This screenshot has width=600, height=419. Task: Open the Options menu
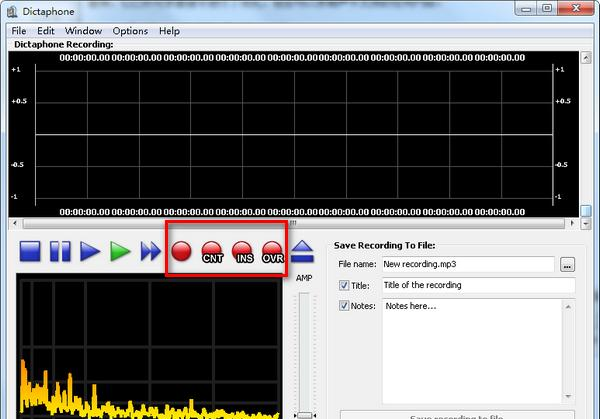[130, 31]
